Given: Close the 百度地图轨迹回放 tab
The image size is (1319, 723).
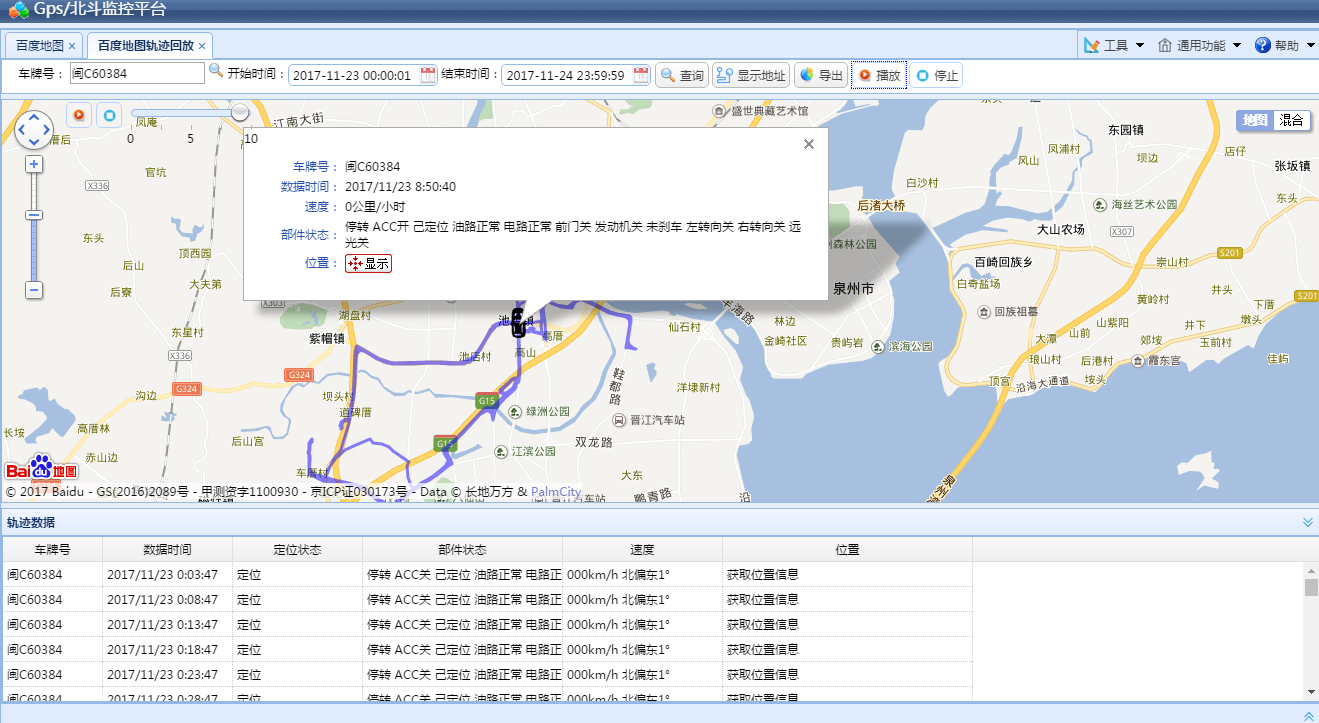Looking at the screenshot, I should pos(202,46).
